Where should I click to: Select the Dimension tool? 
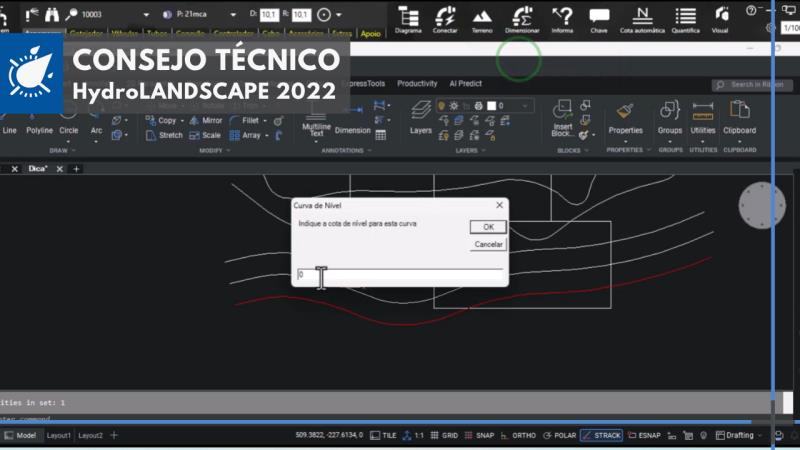pyautogui.click(x=353, y=120)
